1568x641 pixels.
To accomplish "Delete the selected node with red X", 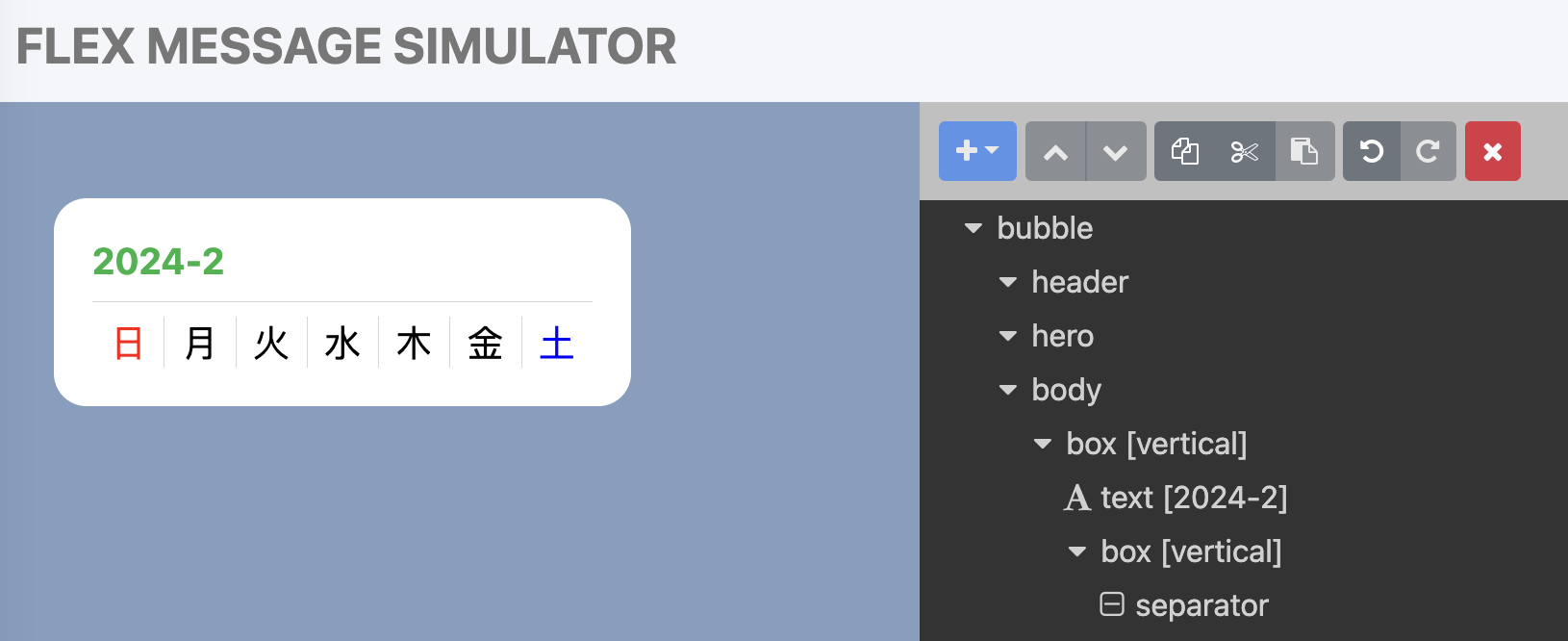I will click(x=1492, y=151).
